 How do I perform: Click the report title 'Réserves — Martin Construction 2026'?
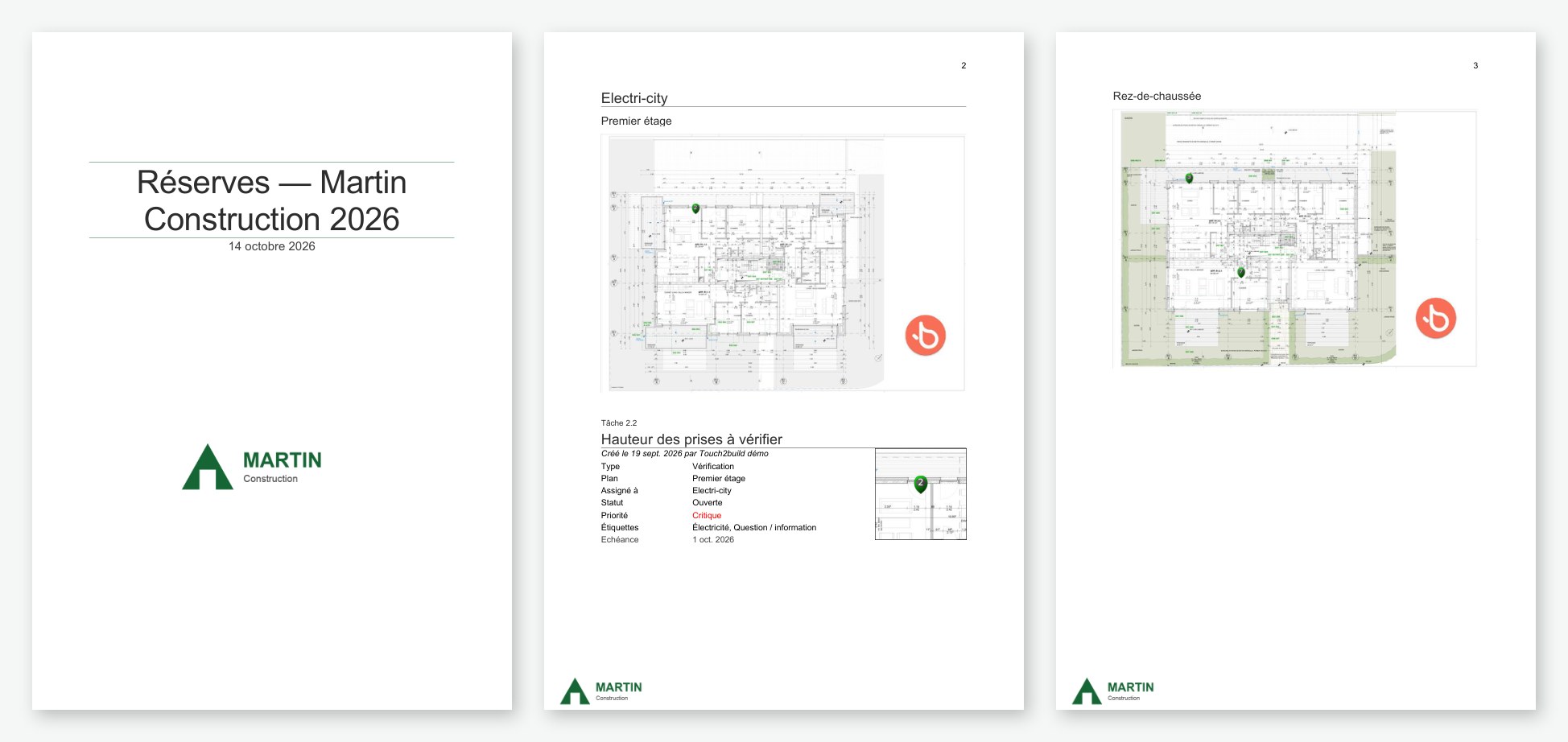[272, 200]
